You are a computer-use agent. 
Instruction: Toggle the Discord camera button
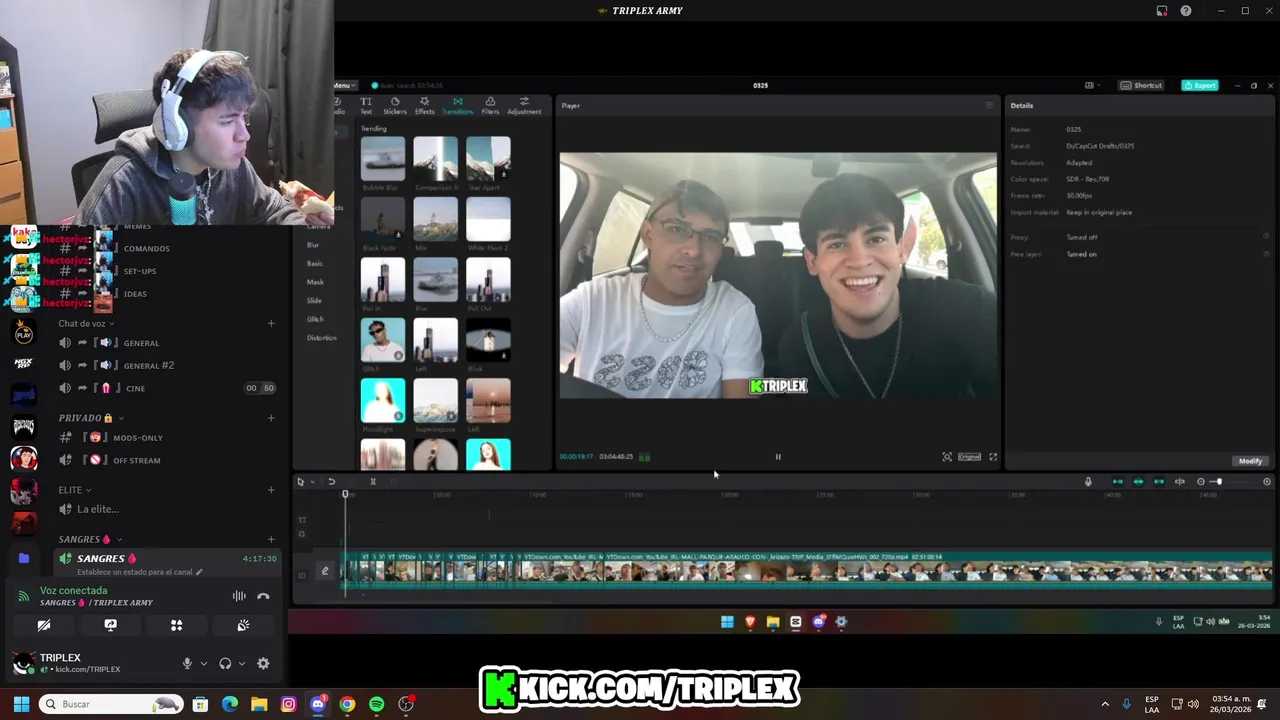click(x=44, y=625)
